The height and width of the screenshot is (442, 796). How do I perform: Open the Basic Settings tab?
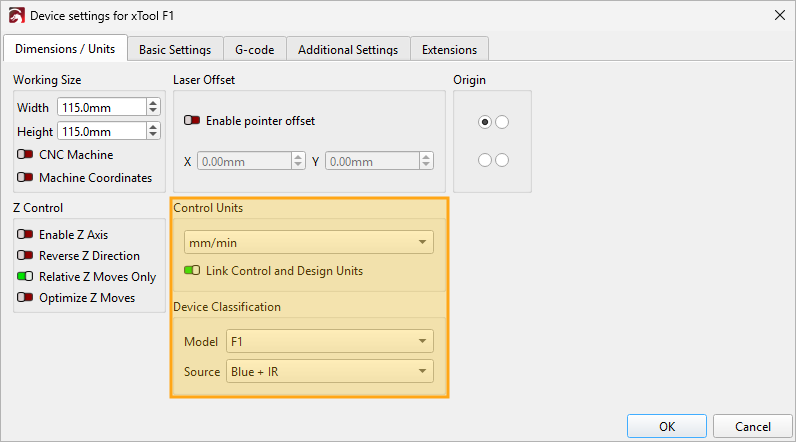pos(175,50)
